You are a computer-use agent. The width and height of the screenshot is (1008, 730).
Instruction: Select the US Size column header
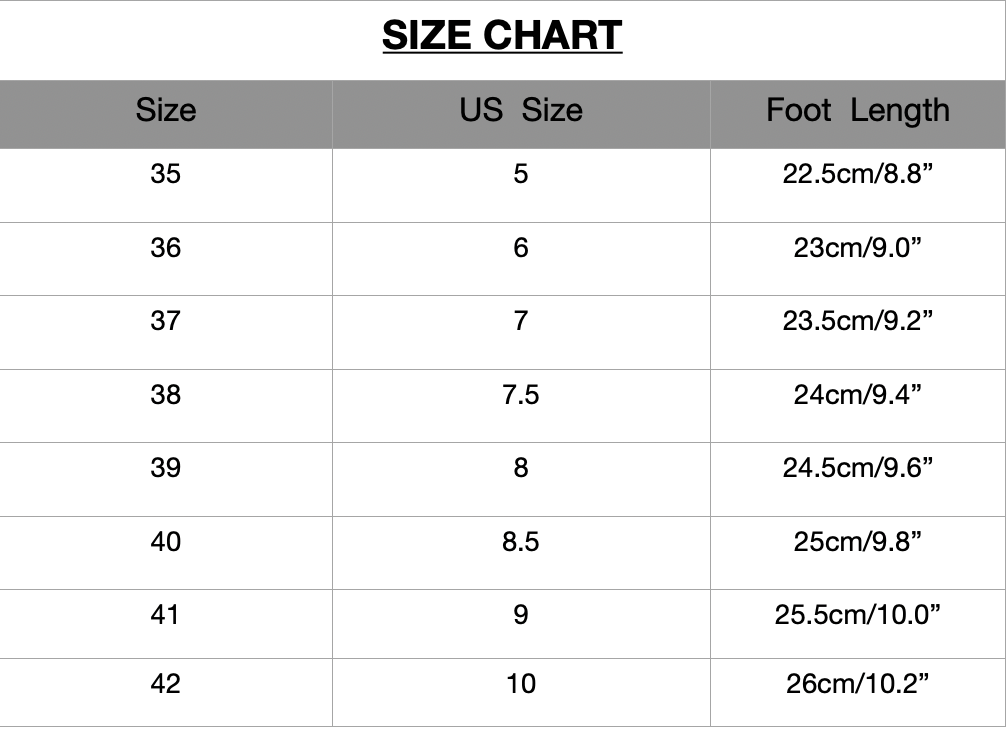tap(520, 109)
